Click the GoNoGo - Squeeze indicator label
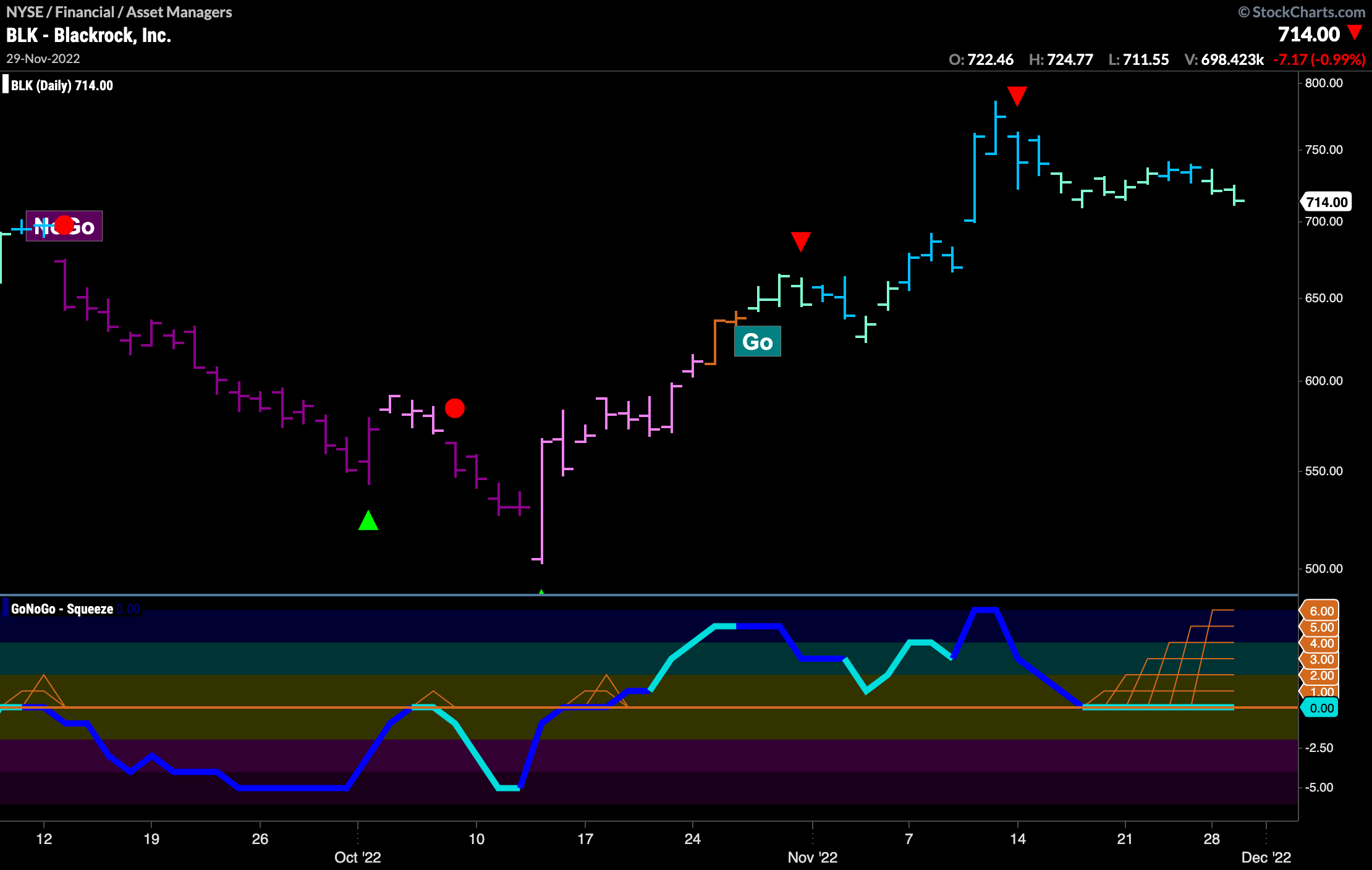Image resolution: width=1372 pixels, height=870 pixels. pos(62,609)
